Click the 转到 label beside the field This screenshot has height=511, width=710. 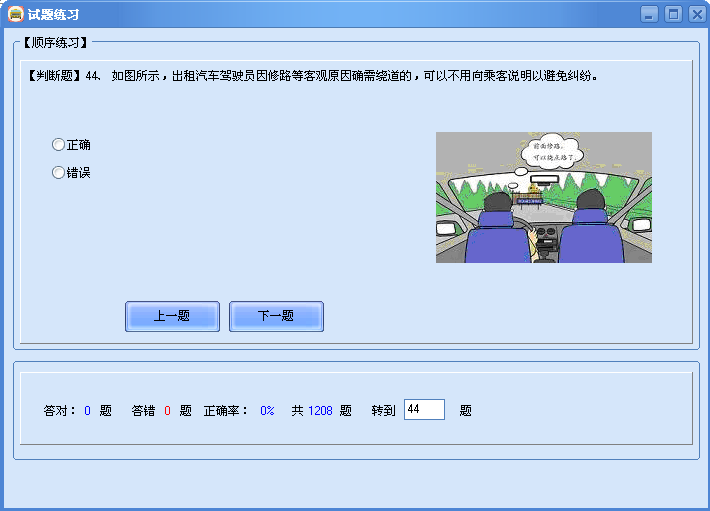coord(383,411)
